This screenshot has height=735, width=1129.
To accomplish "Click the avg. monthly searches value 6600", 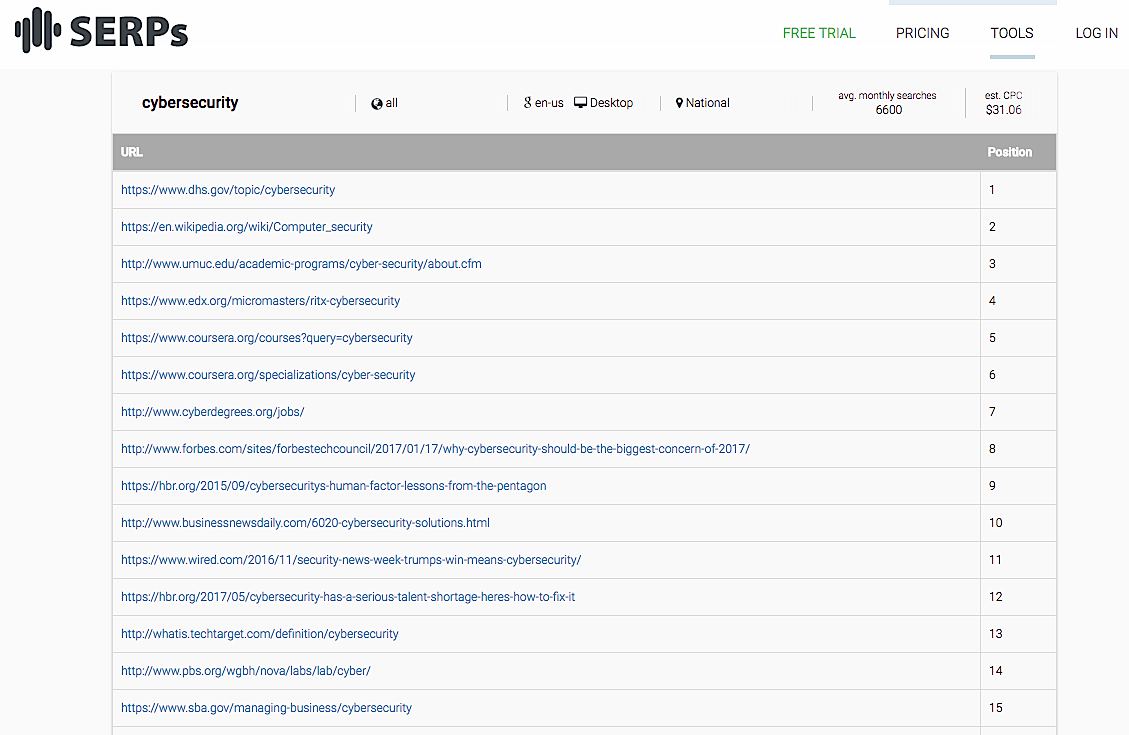I will pos(889,110).
